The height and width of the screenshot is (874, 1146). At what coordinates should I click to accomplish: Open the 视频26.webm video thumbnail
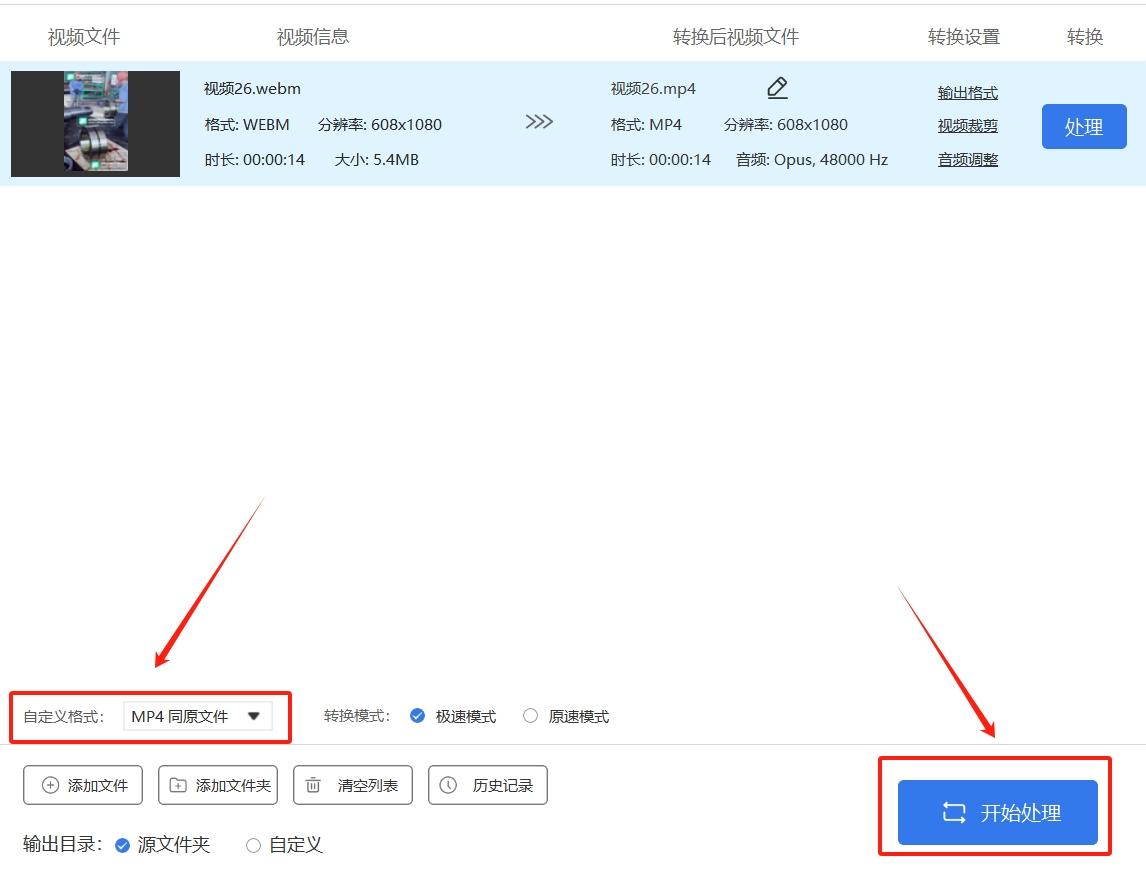(x=94, y=122)
